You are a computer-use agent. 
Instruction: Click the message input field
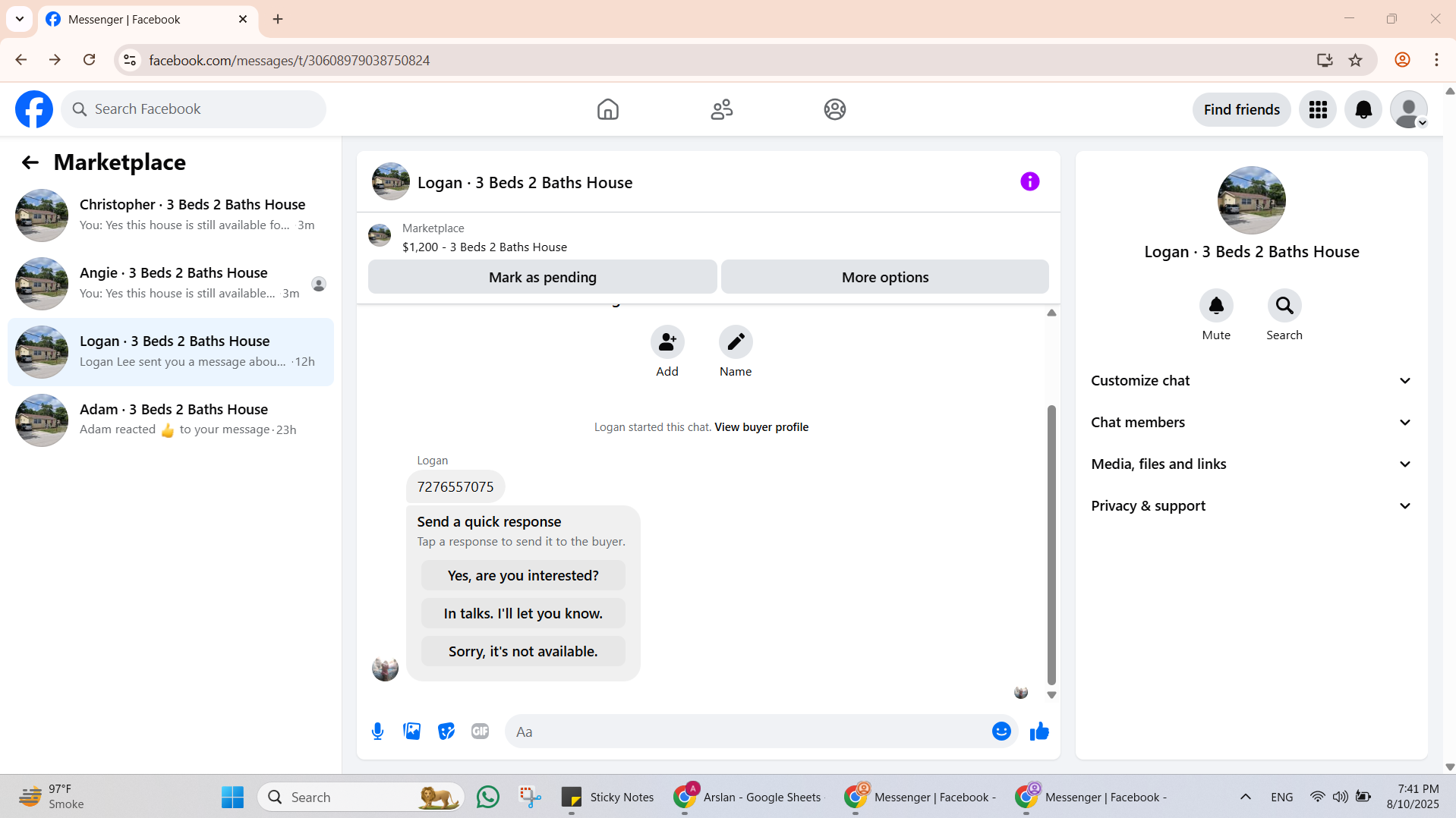pyautogui.click(x=748, y=731)
